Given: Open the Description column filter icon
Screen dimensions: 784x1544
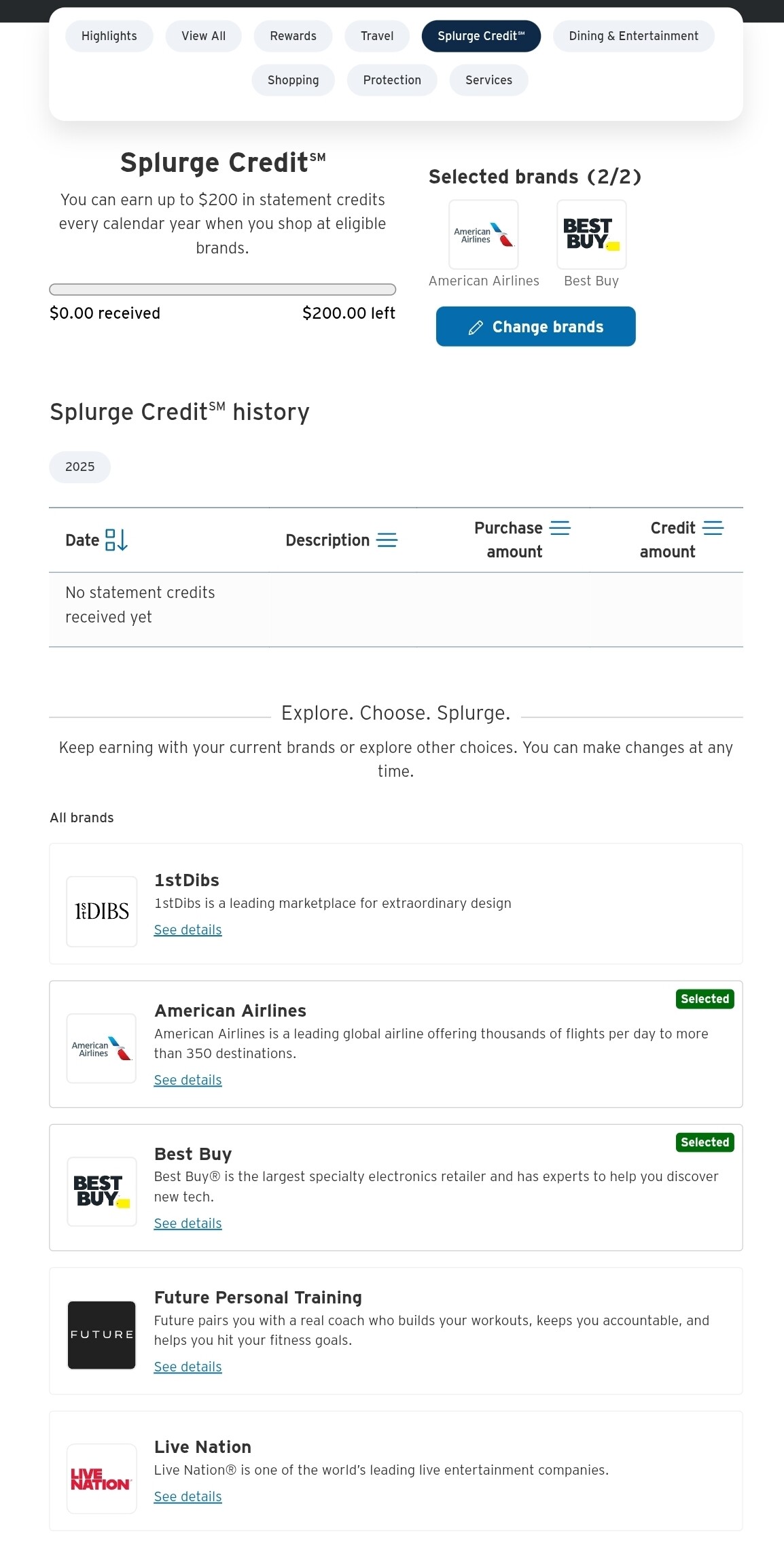Looking at the screenshot, I should [387, 540].
